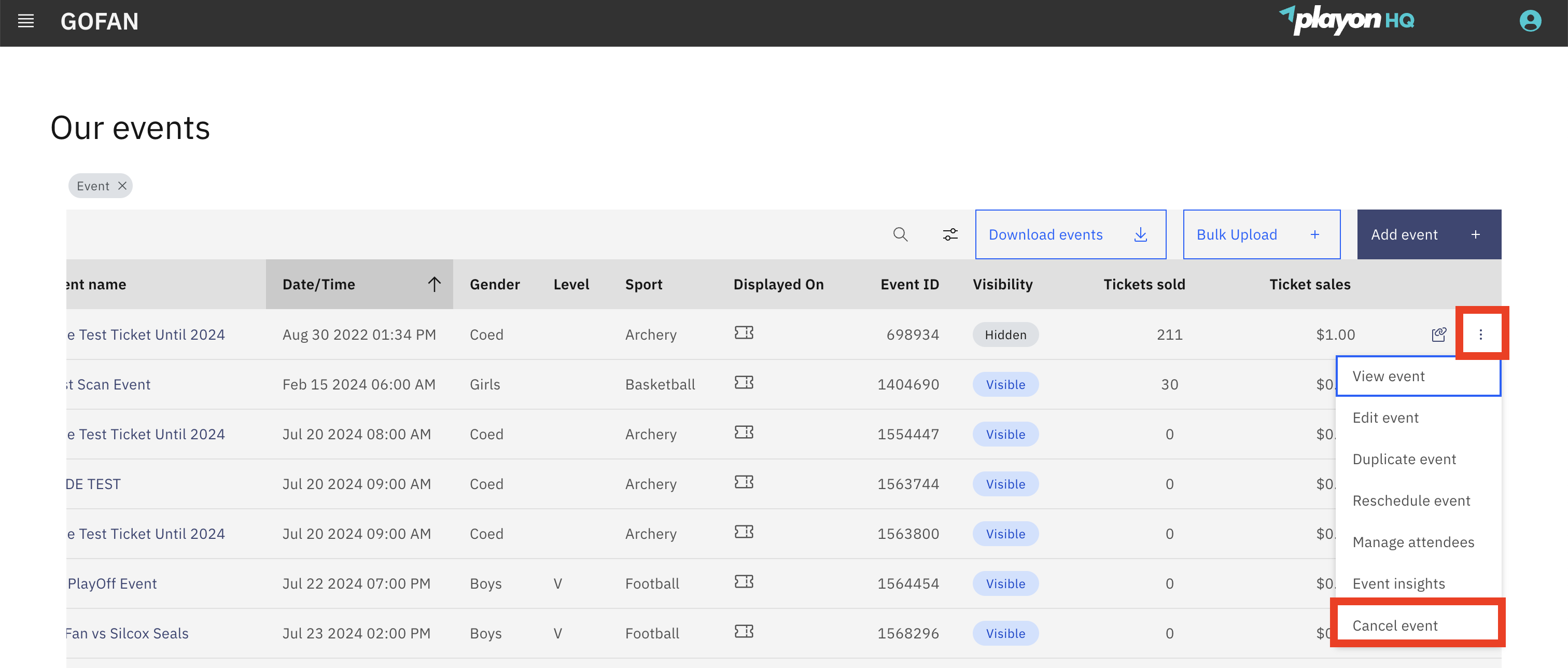Choose Reschedule event in the menu
The height and width of the screenshot is (668, 1568).
point(1418,500)
